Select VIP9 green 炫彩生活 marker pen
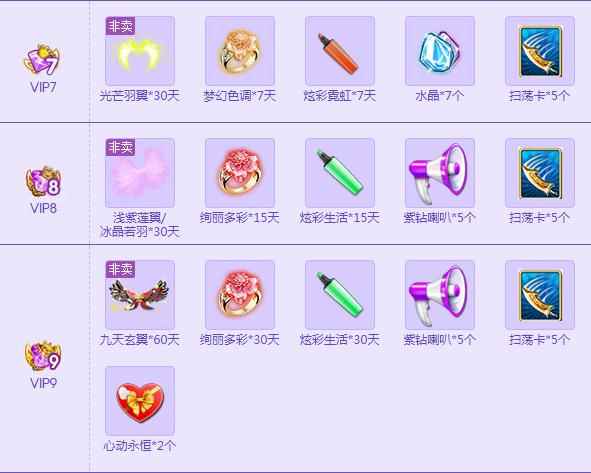Viewport: 591px width, 473px height. click(x=340, y=295)
